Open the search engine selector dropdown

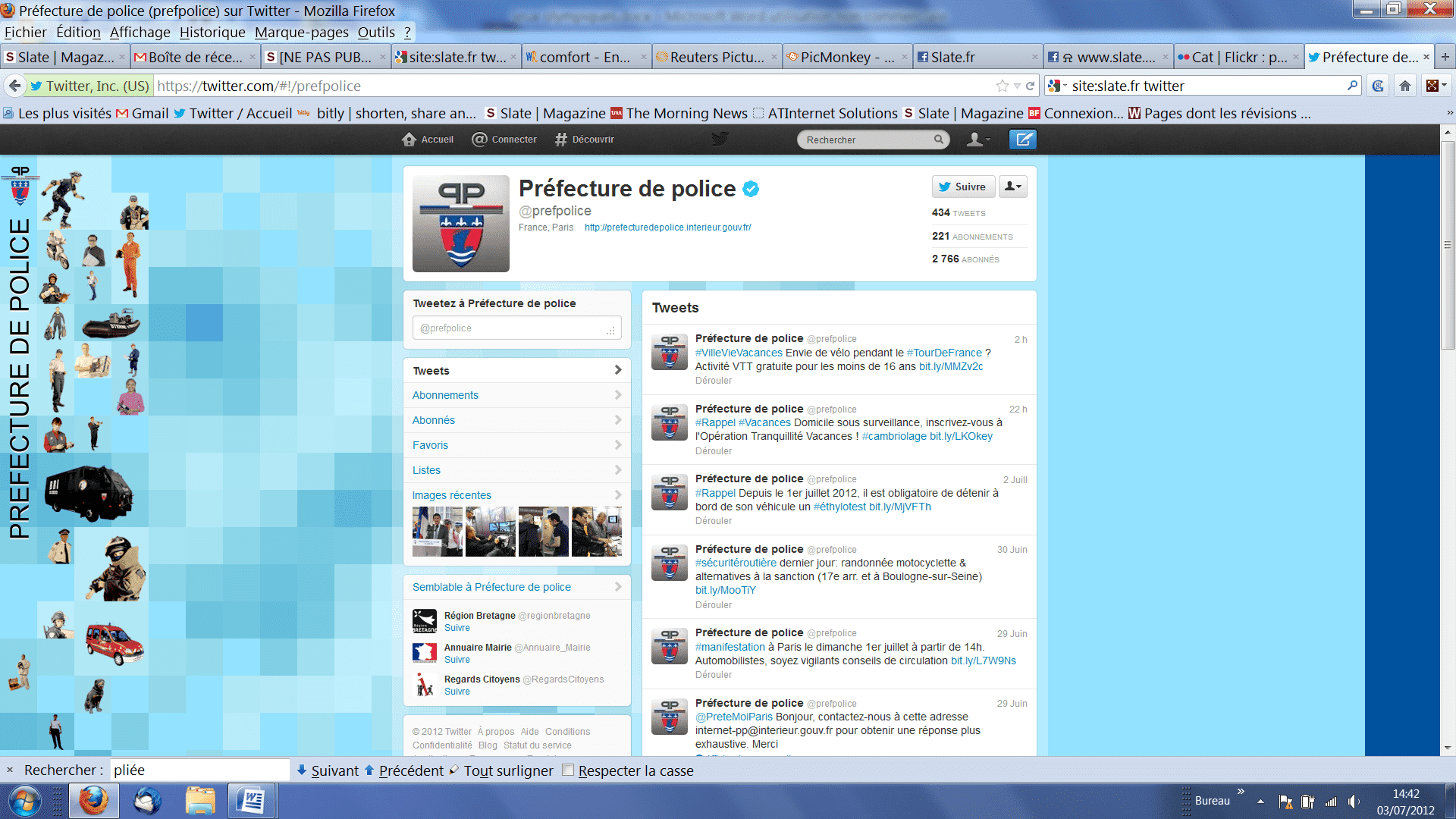point(1057,86)
